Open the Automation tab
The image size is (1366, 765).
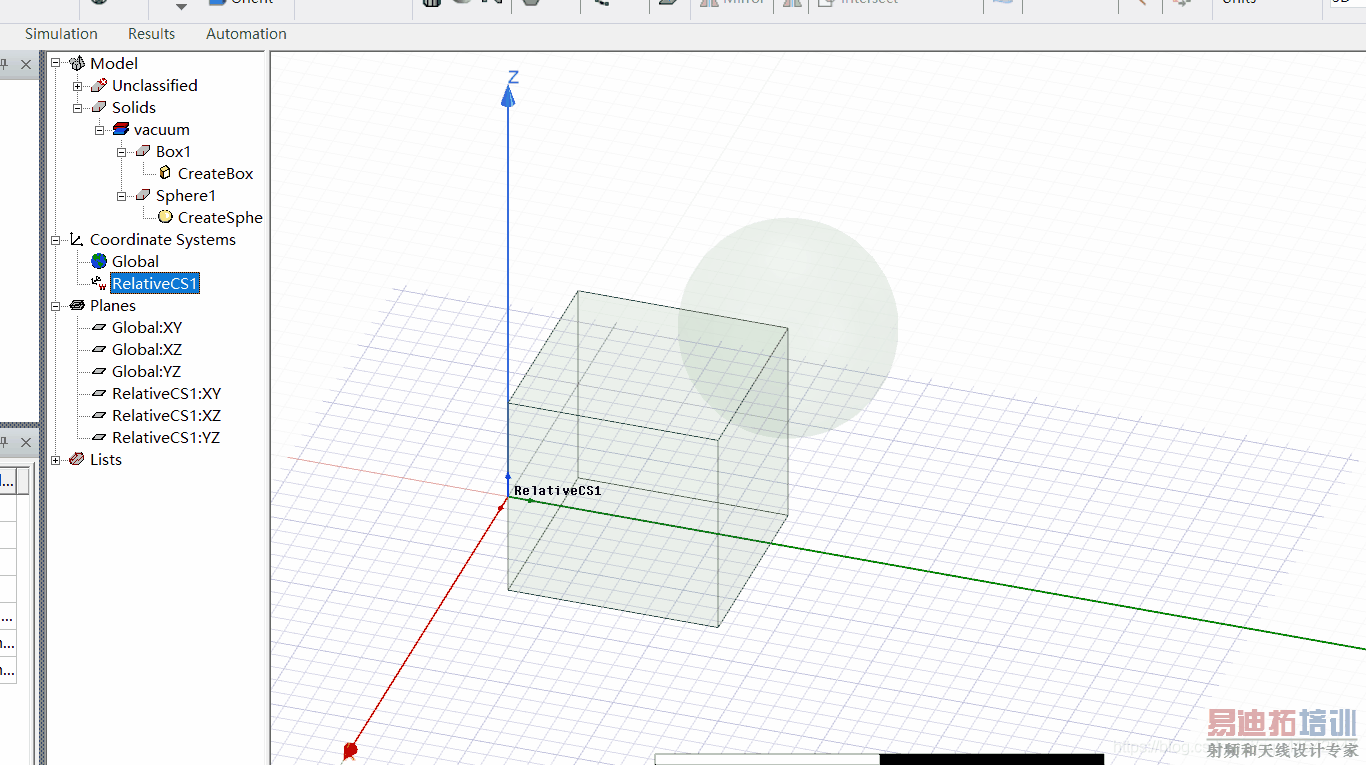coord(246,34)
